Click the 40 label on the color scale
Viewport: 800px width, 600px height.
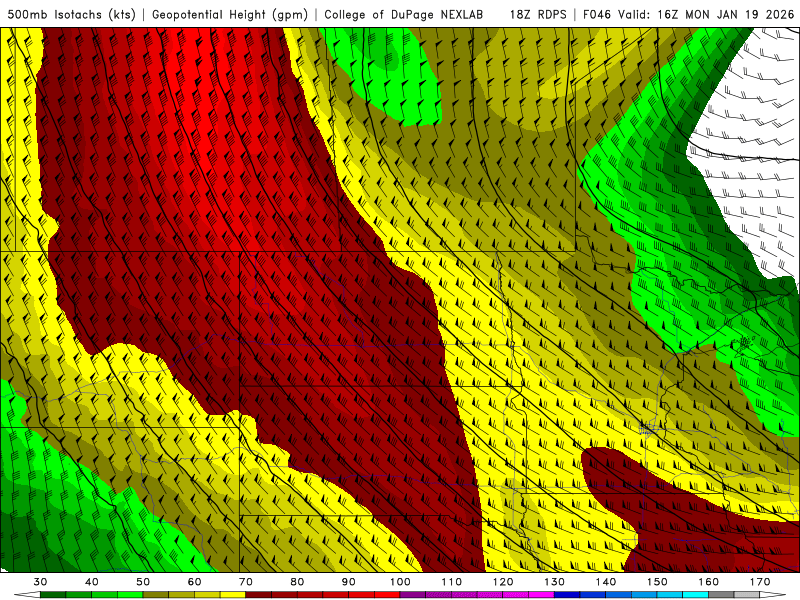coord(92,582)
